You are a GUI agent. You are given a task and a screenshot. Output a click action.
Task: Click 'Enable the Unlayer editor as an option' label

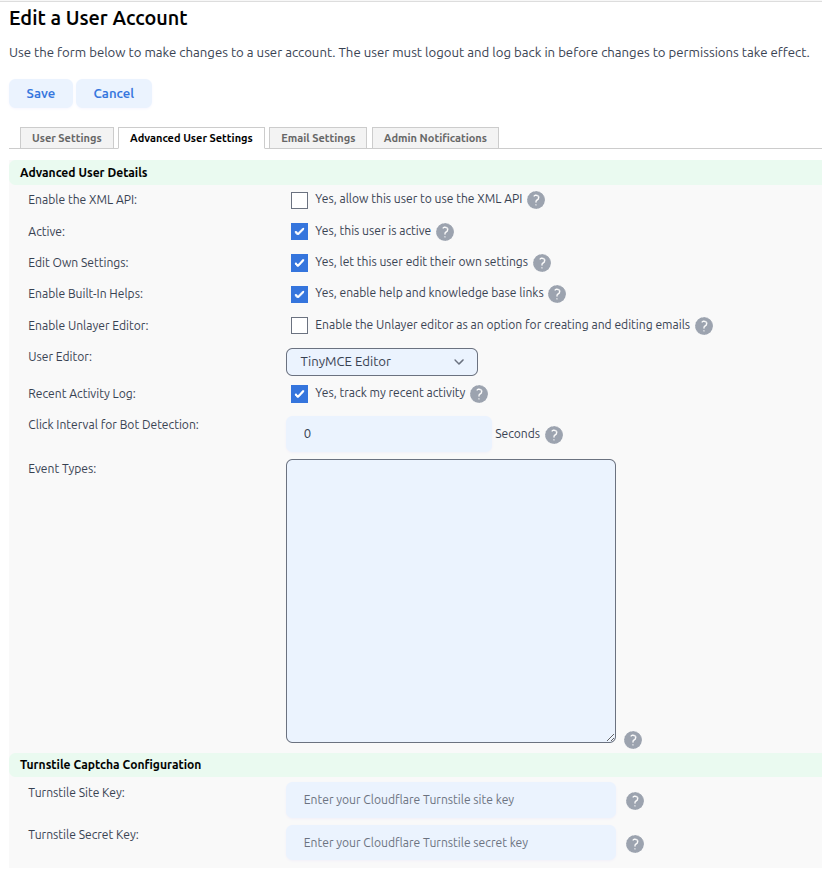point(502,325)
